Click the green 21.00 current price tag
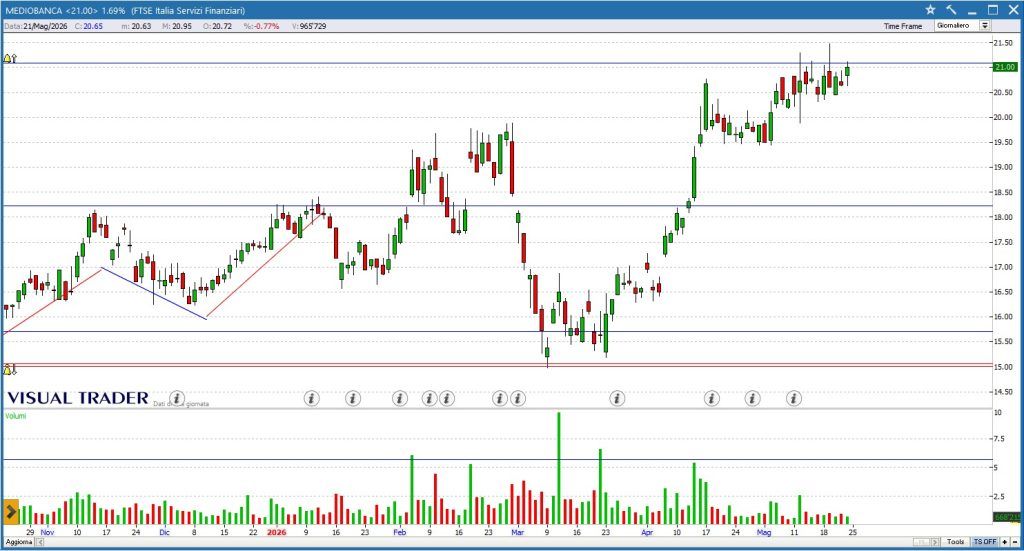This screenshot has width=1024, height=551. (x=1004, y=67)
